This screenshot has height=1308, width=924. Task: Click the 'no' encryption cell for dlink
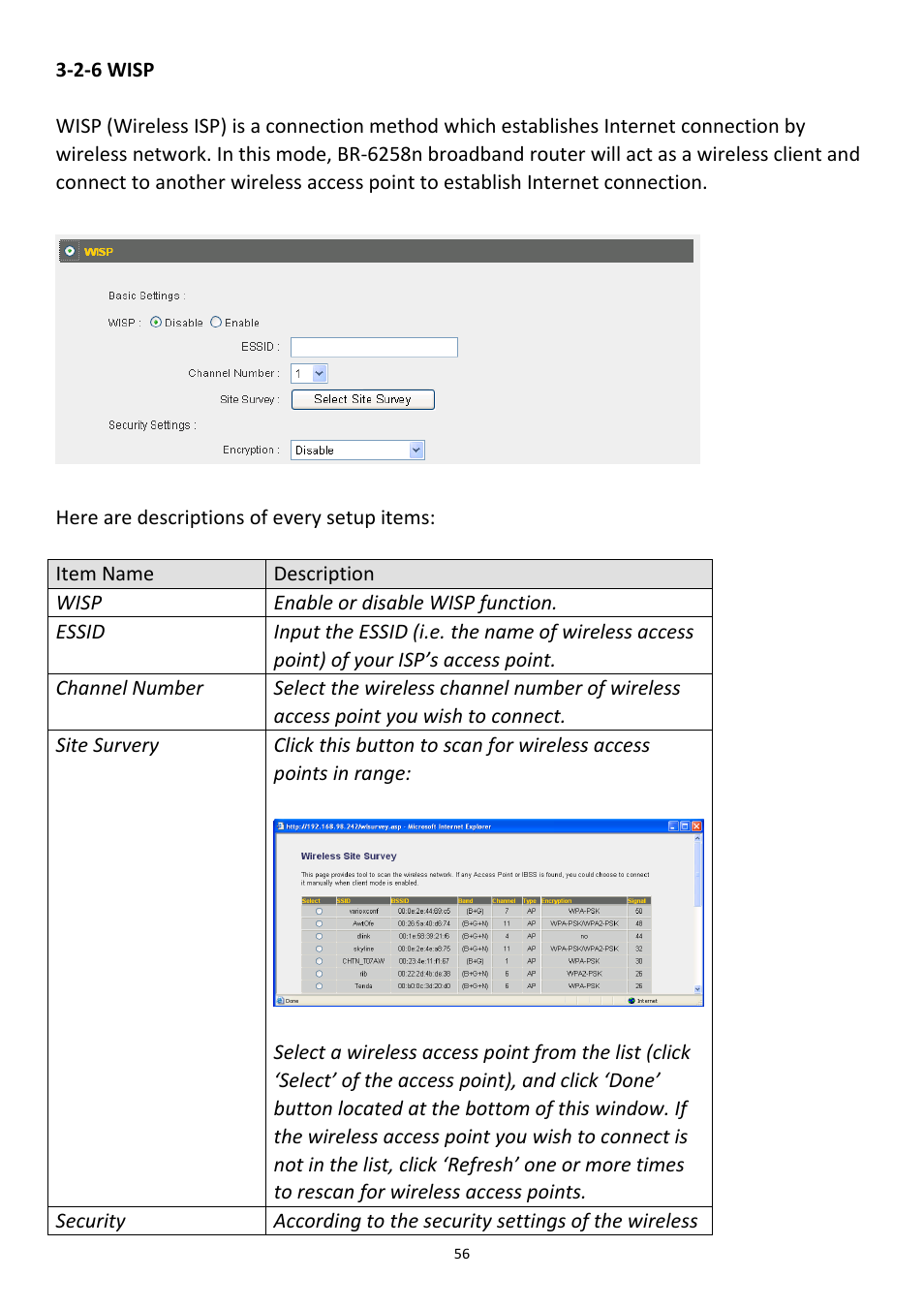click(x=583, y=937)
